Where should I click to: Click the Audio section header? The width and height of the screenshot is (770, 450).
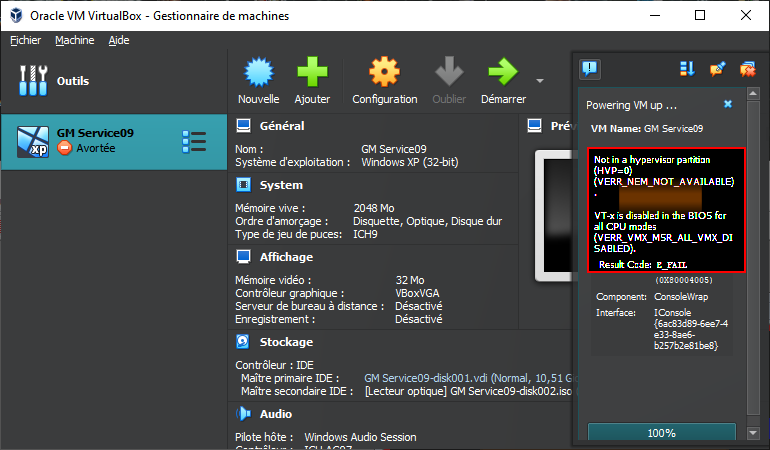pos(275,414)
